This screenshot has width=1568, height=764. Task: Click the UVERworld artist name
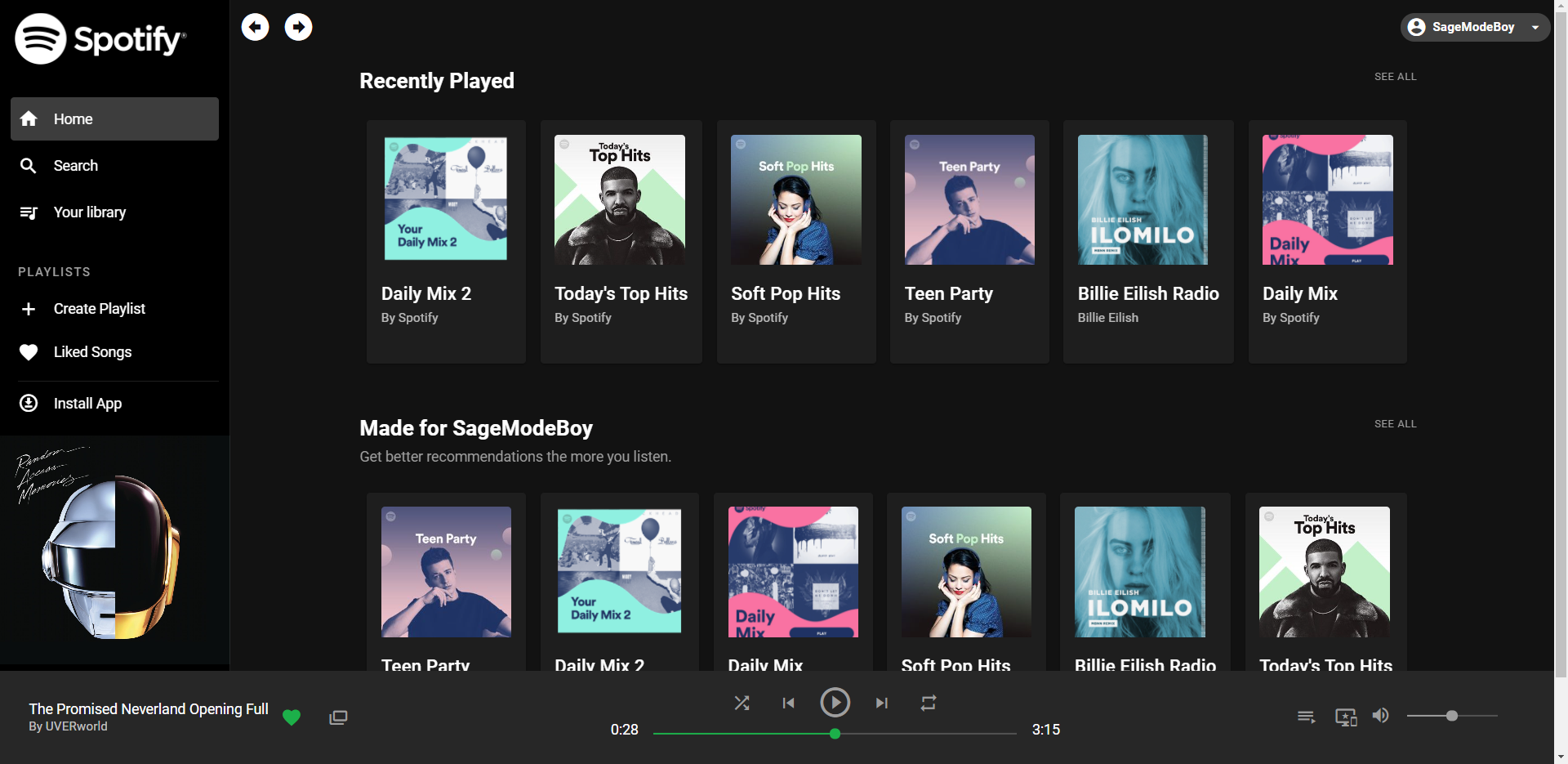(77, 726)
